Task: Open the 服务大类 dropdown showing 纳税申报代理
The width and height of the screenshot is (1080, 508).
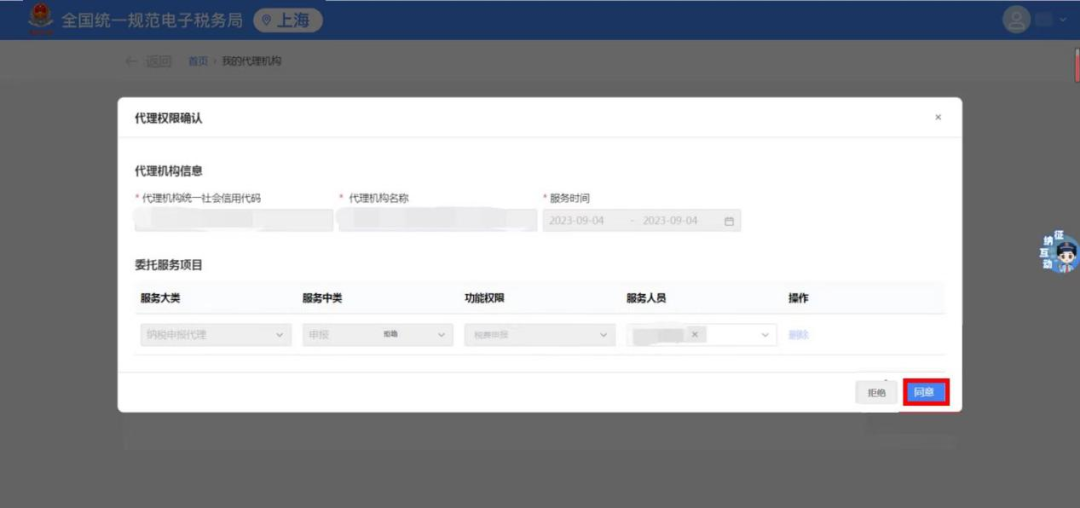Action: (216, 335)
